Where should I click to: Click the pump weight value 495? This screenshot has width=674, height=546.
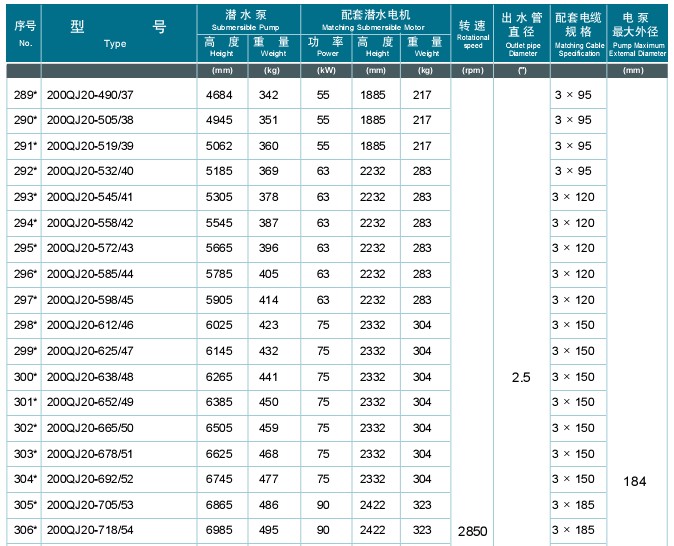pyautogui.click(x=269, y=530)
